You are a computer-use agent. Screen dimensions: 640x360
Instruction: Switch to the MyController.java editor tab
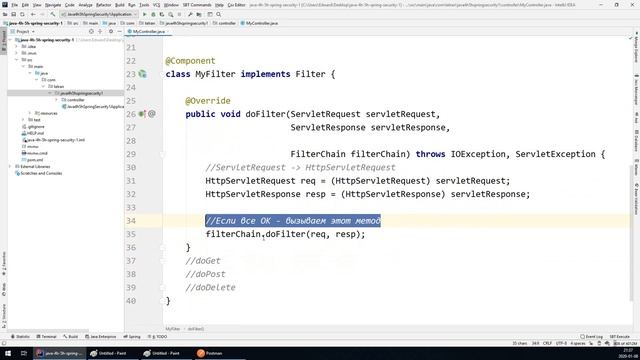148,31
